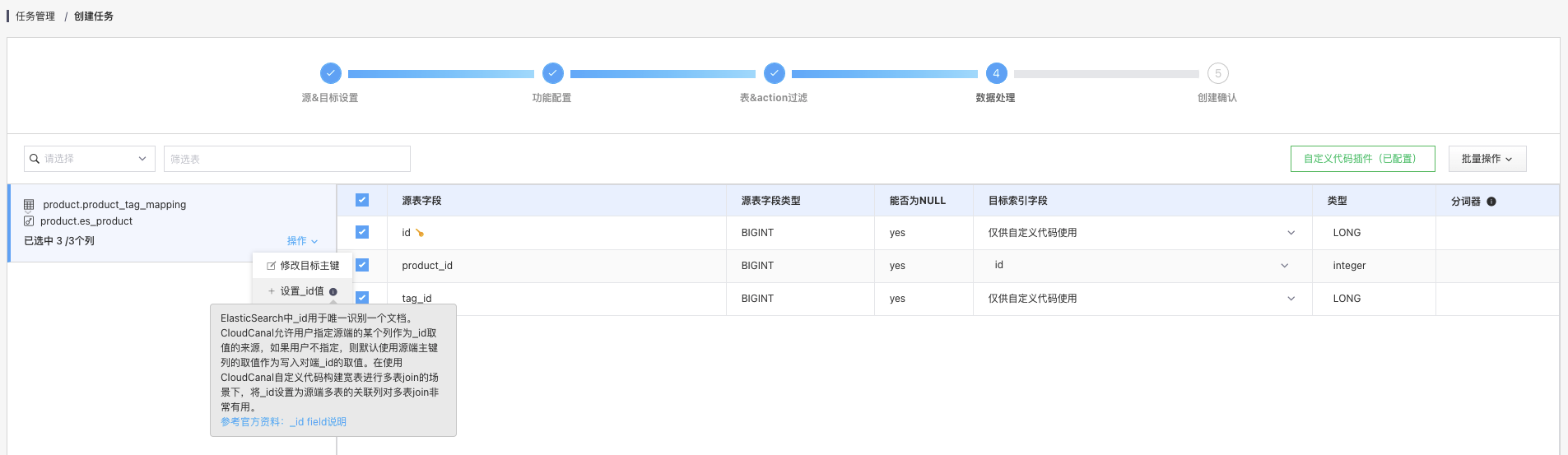Click the integer type cell for product_id
The image size is (1568, 455).
(1349, 266)
